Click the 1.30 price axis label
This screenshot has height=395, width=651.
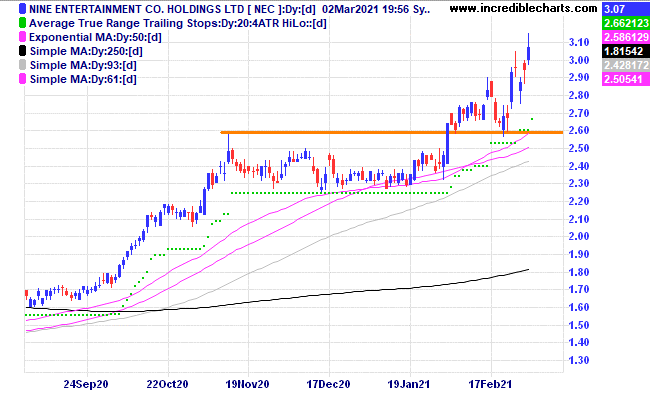579,360
